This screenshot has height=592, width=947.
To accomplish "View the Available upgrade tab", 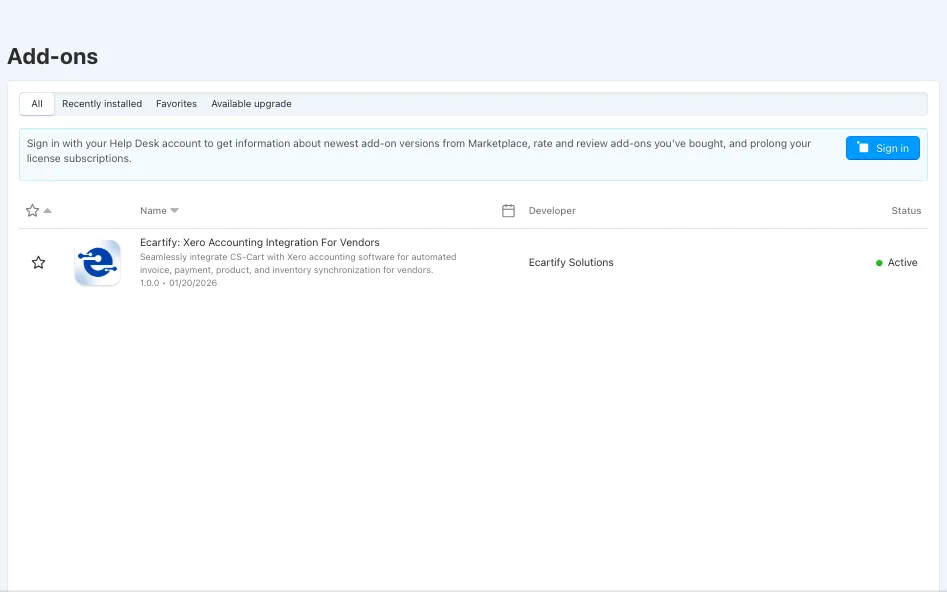I will coord(251,104).
